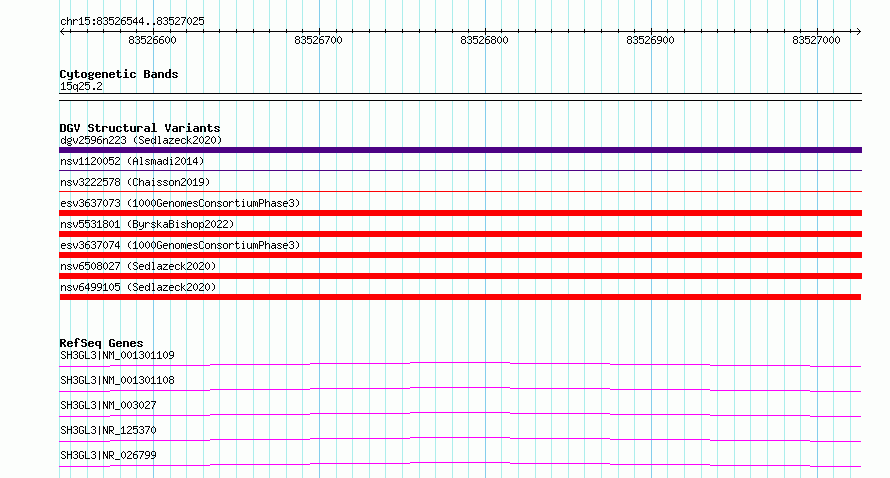Click ruler position 83526900
This screenshot has width=890, height=478.
click(x=650, y=40)
